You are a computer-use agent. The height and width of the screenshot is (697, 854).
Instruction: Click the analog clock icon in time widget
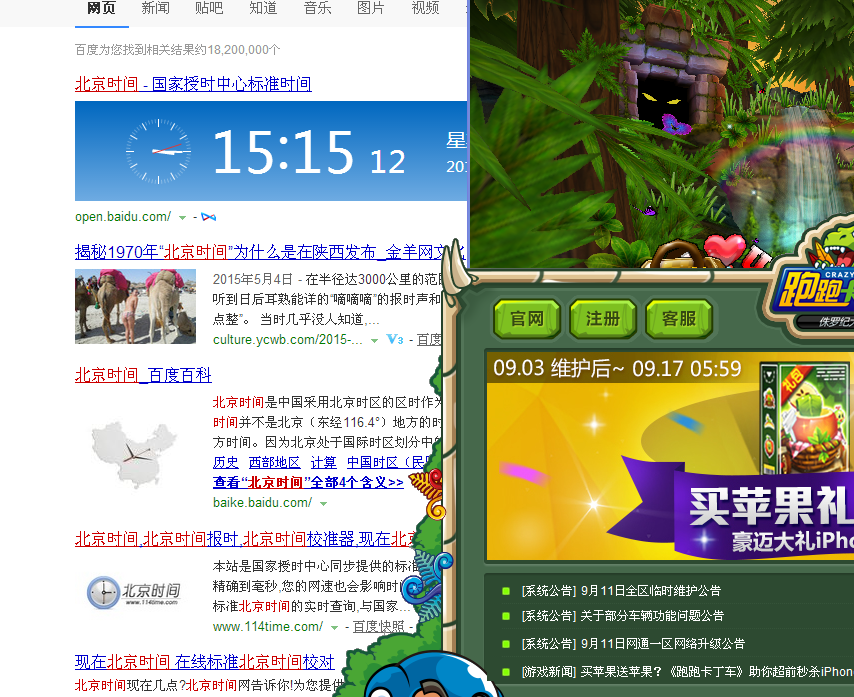tap(158, 151)
